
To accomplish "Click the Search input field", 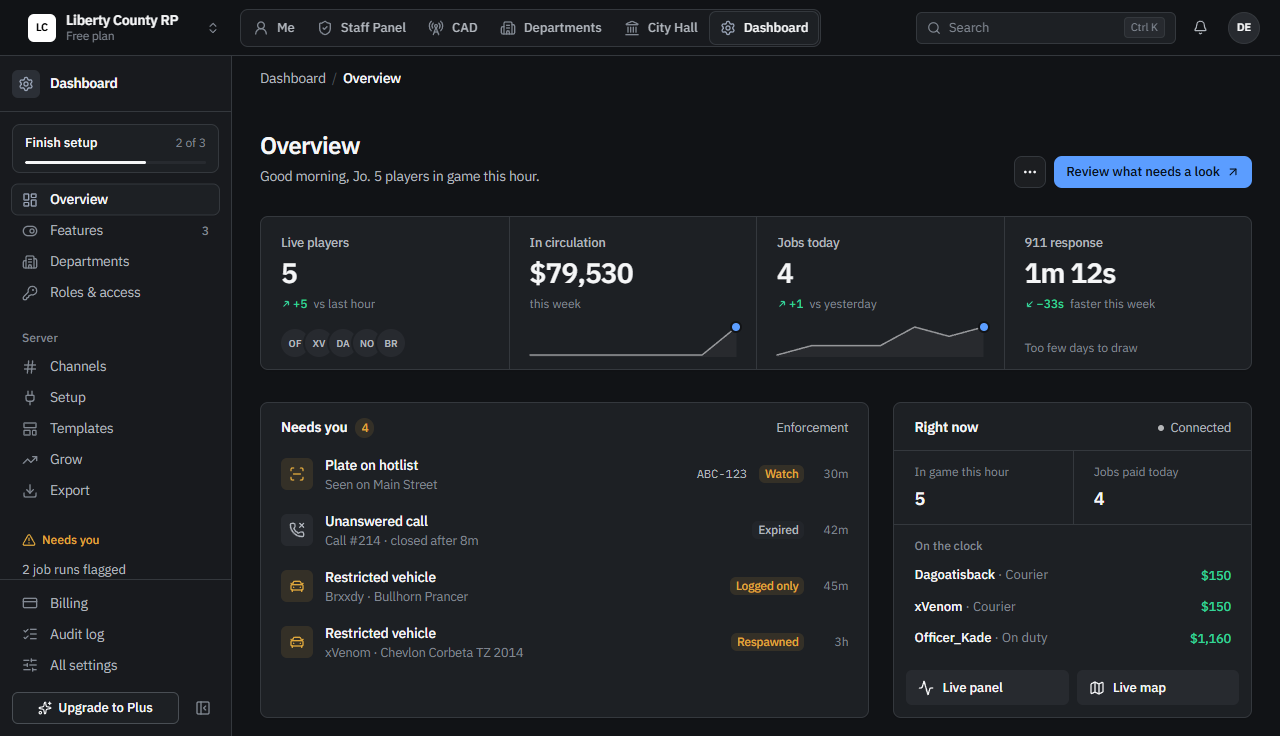I will [x=1046, y=28].
